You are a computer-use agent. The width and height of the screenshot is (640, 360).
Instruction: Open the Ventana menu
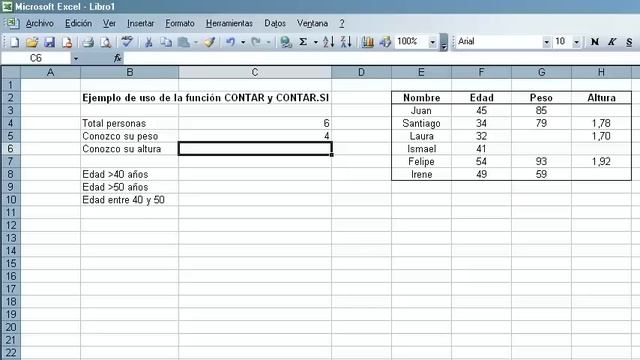[312, 24]
